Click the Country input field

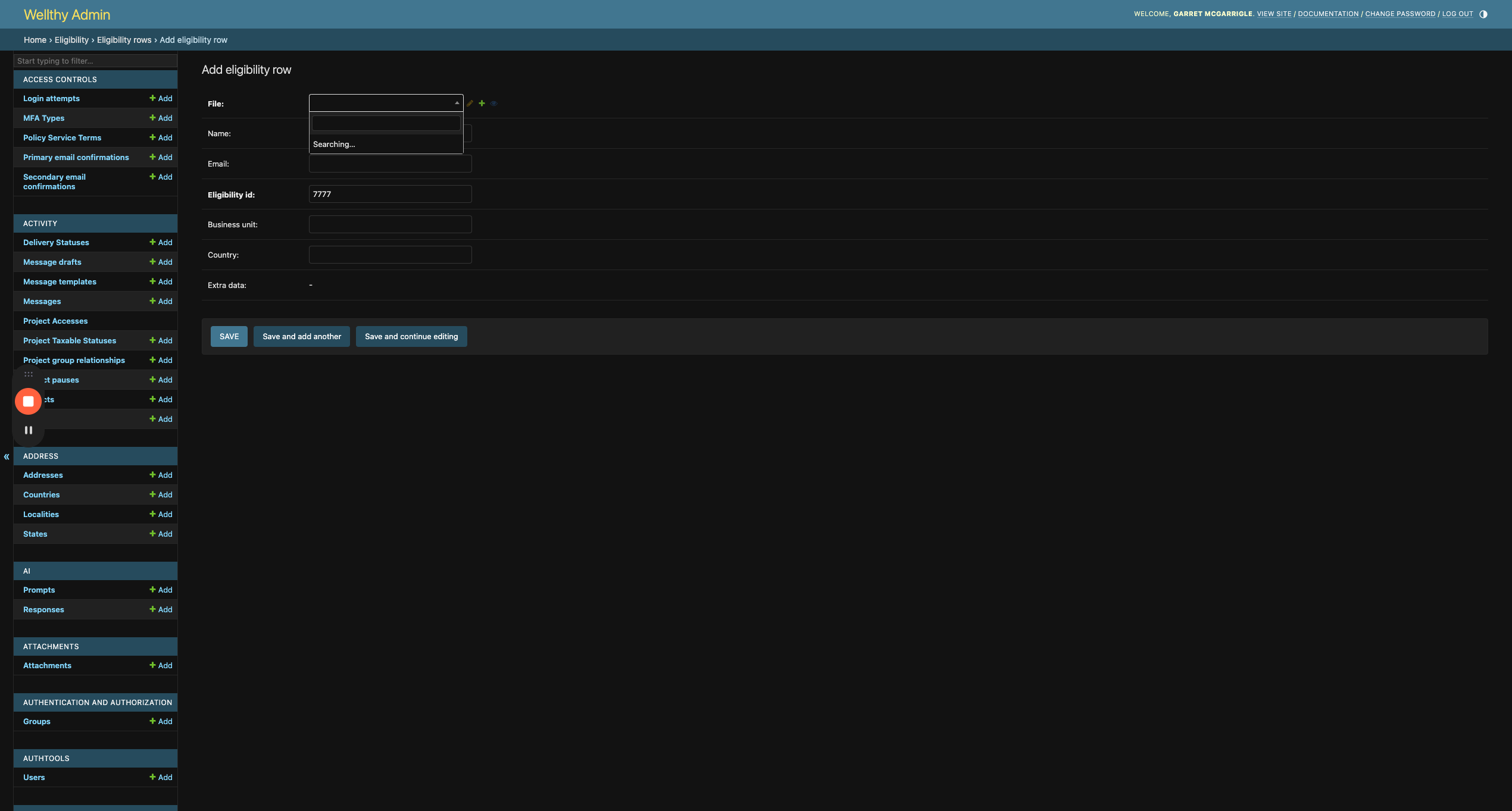pos(391,255)
